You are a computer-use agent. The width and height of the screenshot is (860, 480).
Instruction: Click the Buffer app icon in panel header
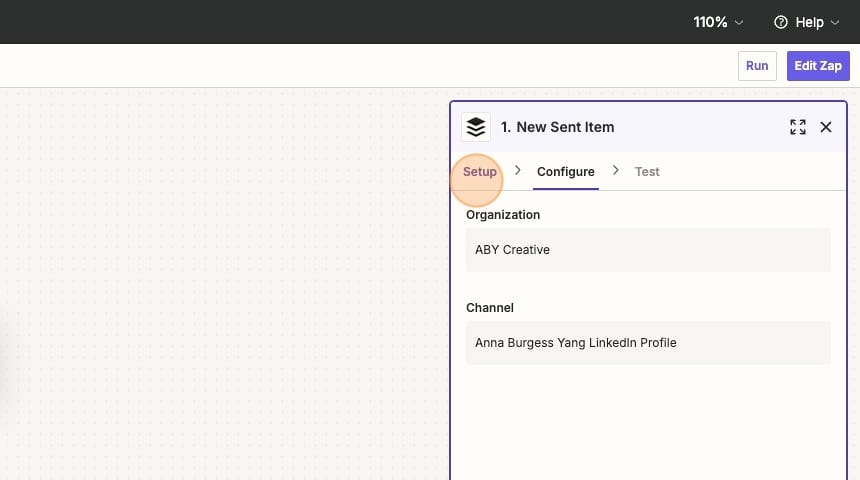point(476,127)
